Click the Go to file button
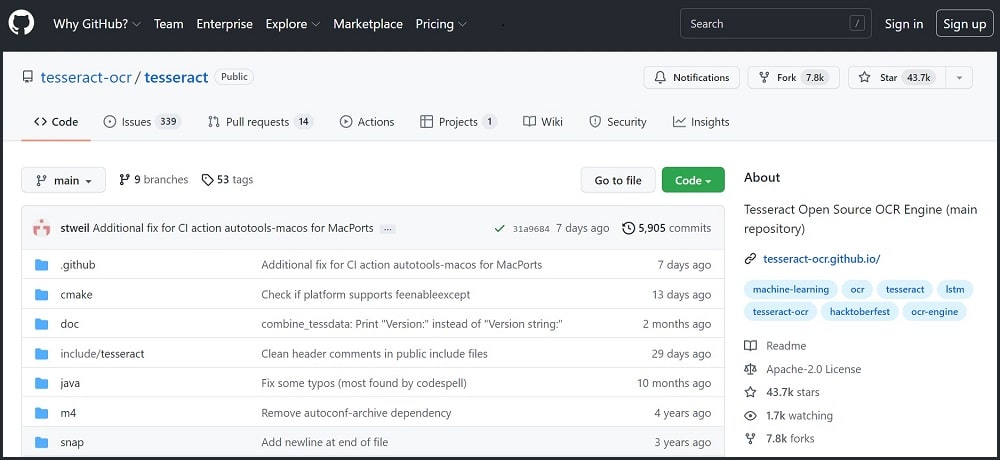1000x460 pixels. [x=618, y=180]
